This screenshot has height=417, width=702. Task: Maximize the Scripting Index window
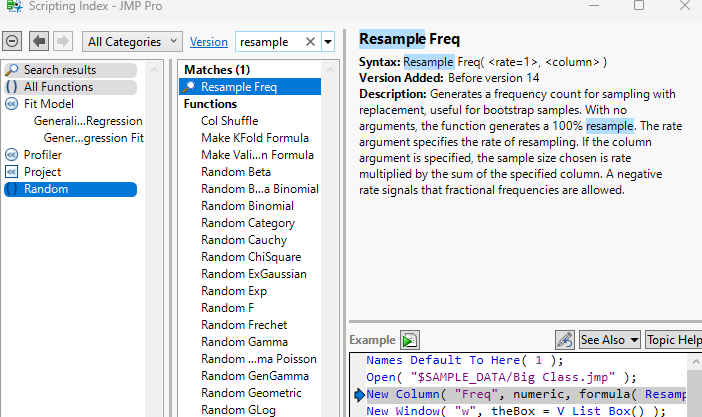click(x=639, y=6)
